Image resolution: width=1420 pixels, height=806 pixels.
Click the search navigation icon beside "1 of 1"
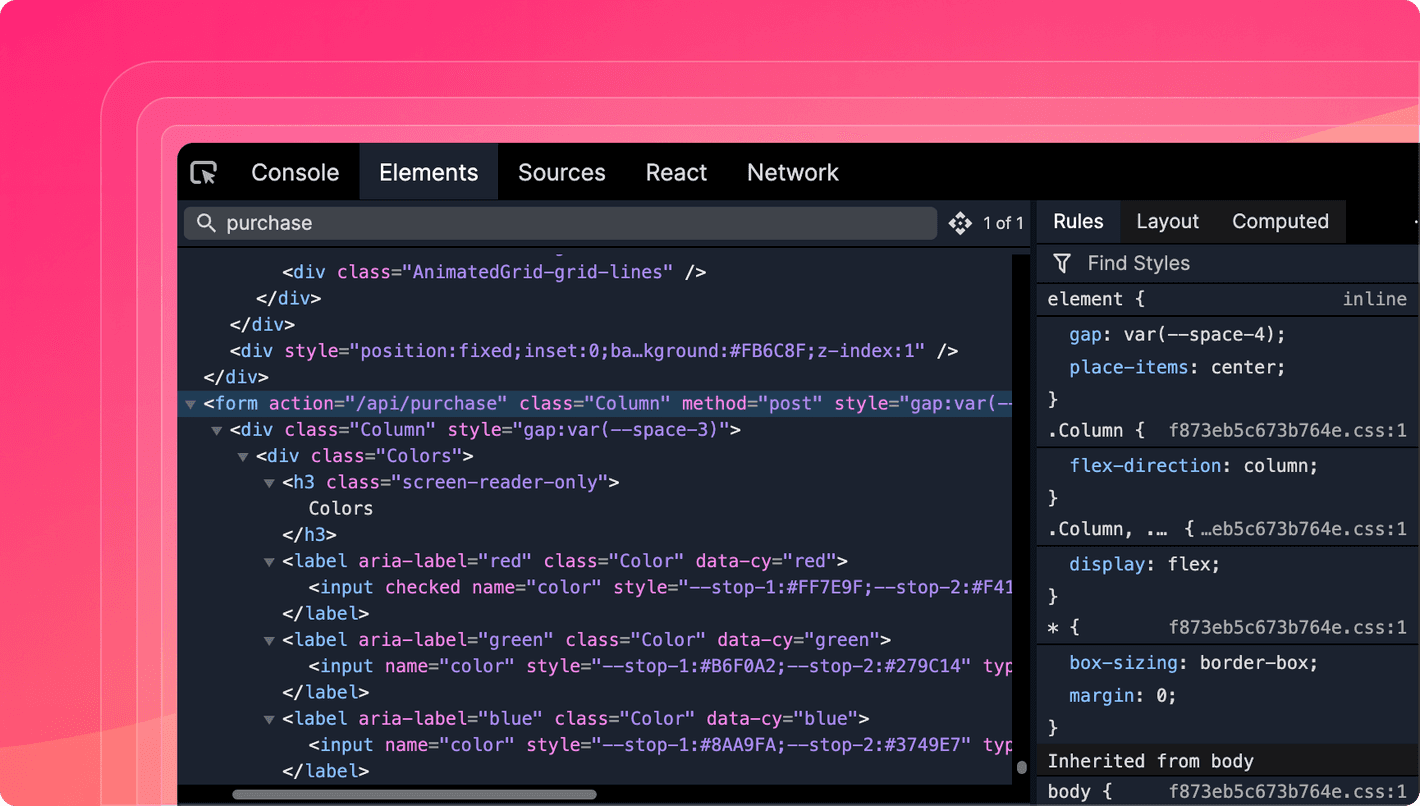click(x=960, y=223)
